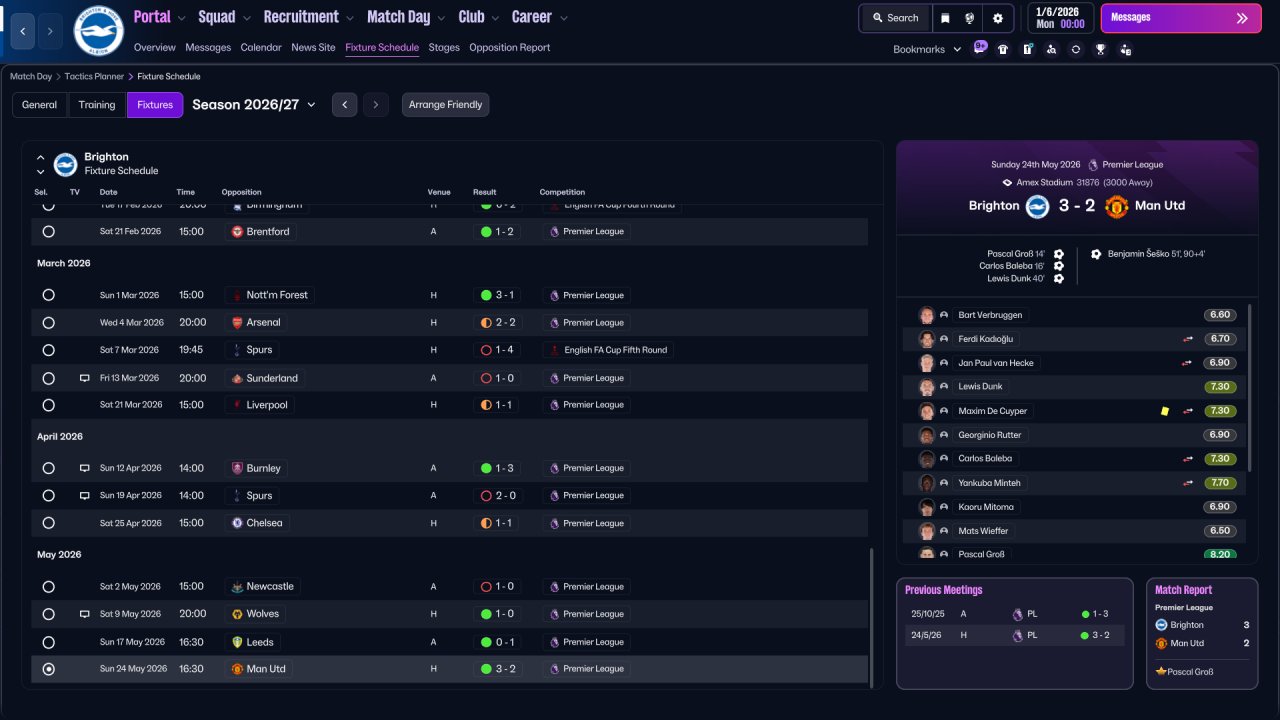This screenshot has width=1280, height=720.
Task: Click Bart Verbruggen's player portrait
Action: [927, 315]
